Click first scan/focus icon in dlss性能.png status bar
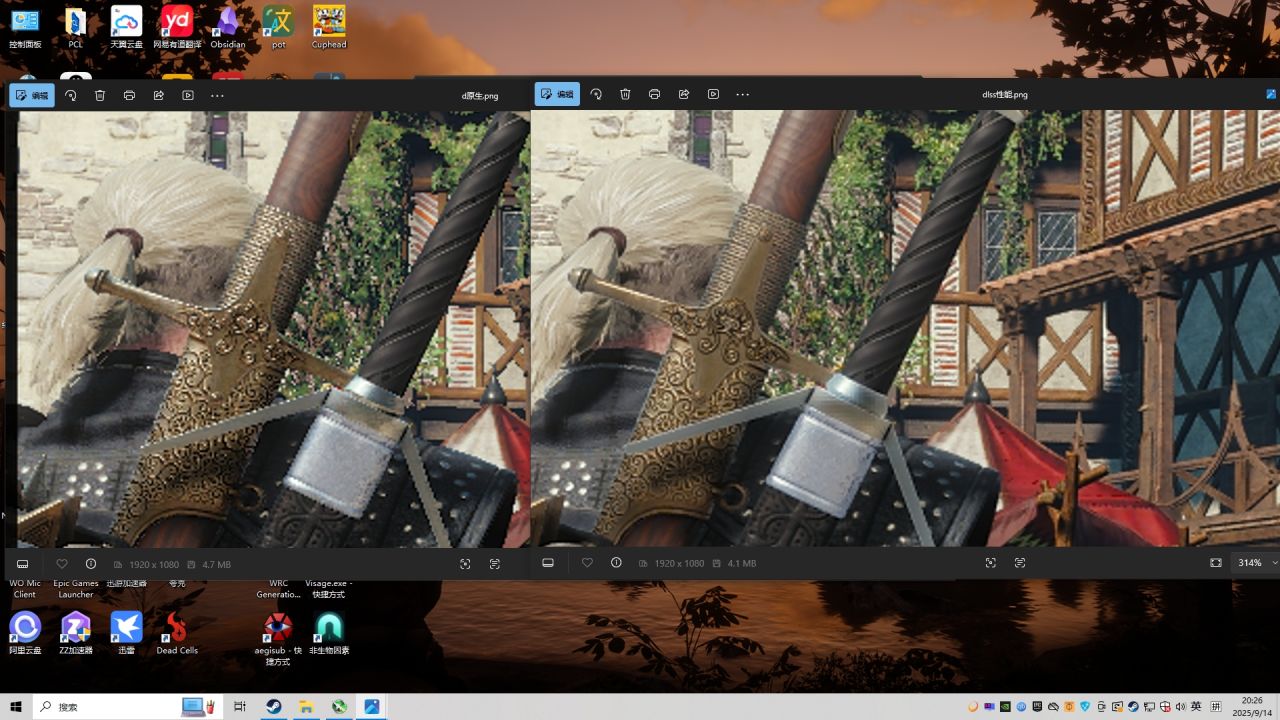Viewport: 1280px width, 720px height. point(991,563)
